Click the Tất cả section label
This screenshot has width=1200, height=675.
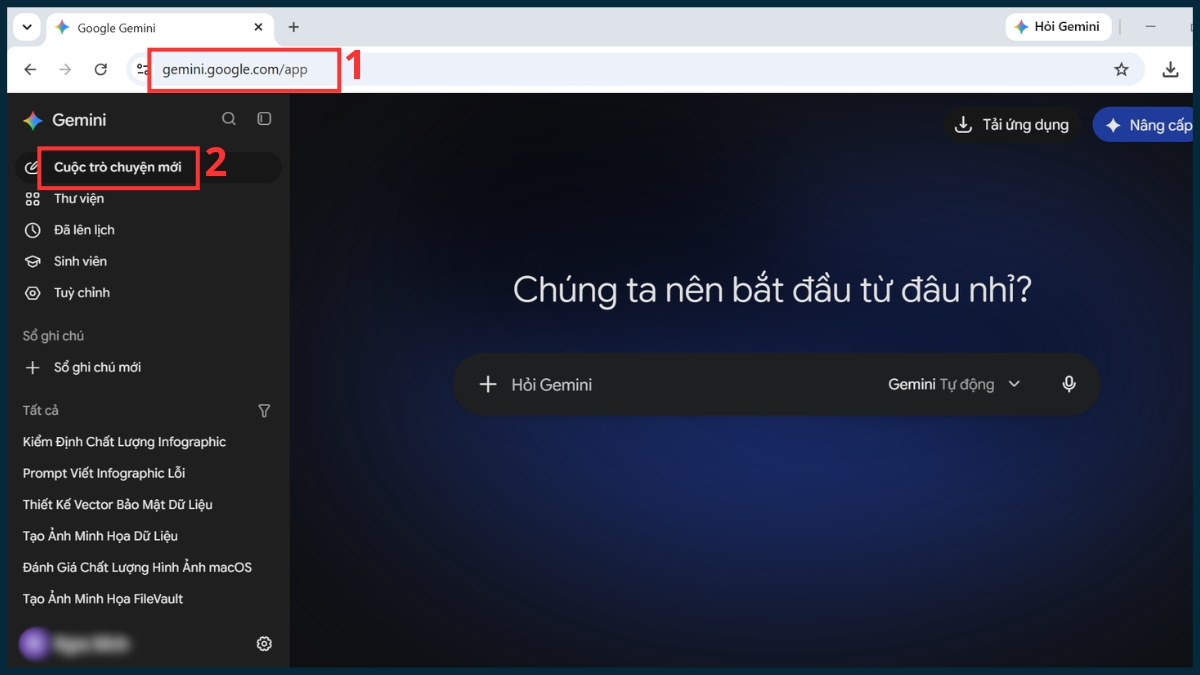click(41, 410)
